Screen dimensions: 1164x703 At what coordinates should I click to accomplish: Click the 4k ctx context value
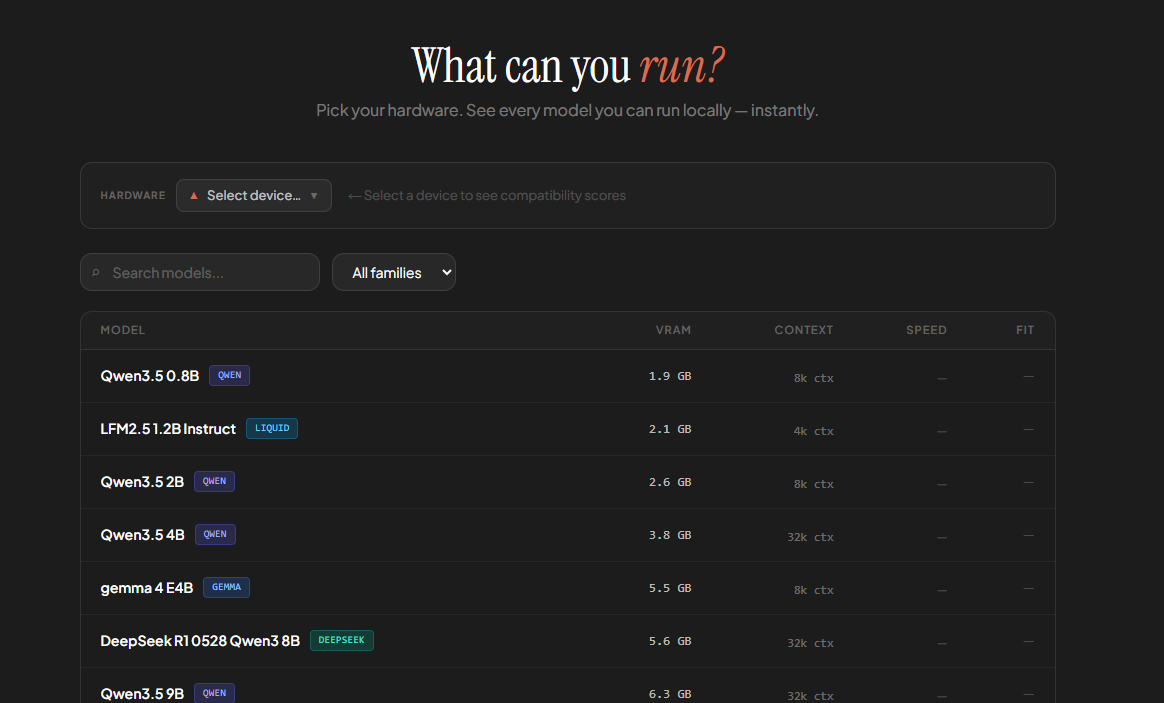814,431
